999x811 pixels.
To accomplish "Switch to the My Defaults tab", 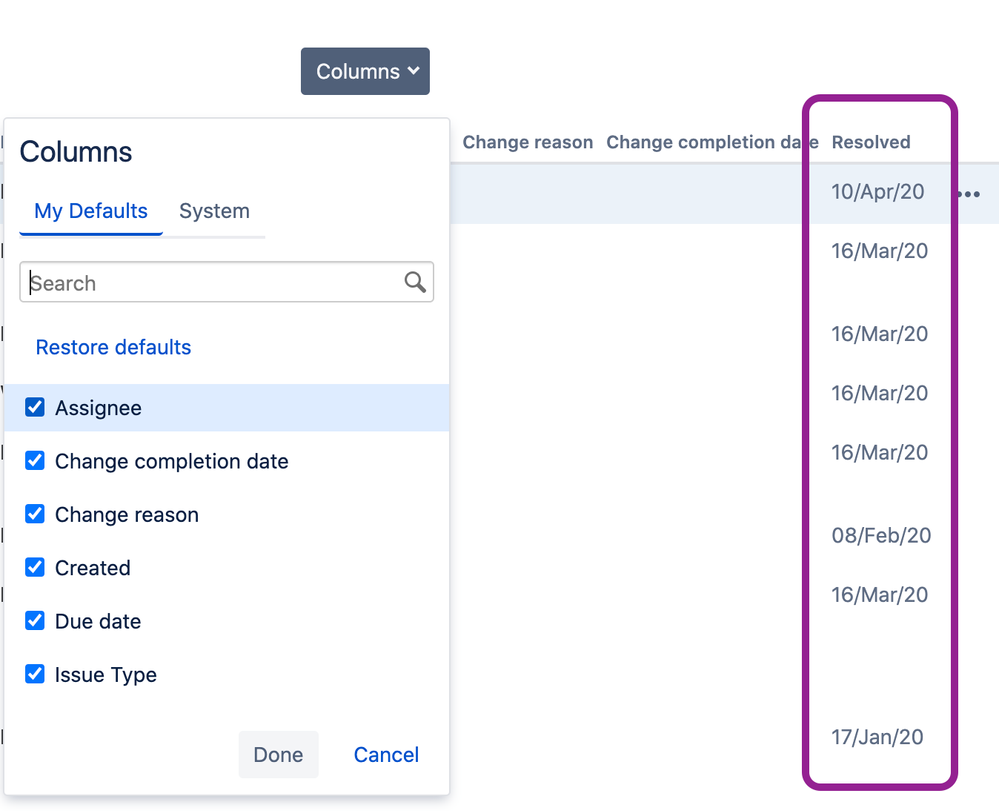I will [x=91, y=211].
